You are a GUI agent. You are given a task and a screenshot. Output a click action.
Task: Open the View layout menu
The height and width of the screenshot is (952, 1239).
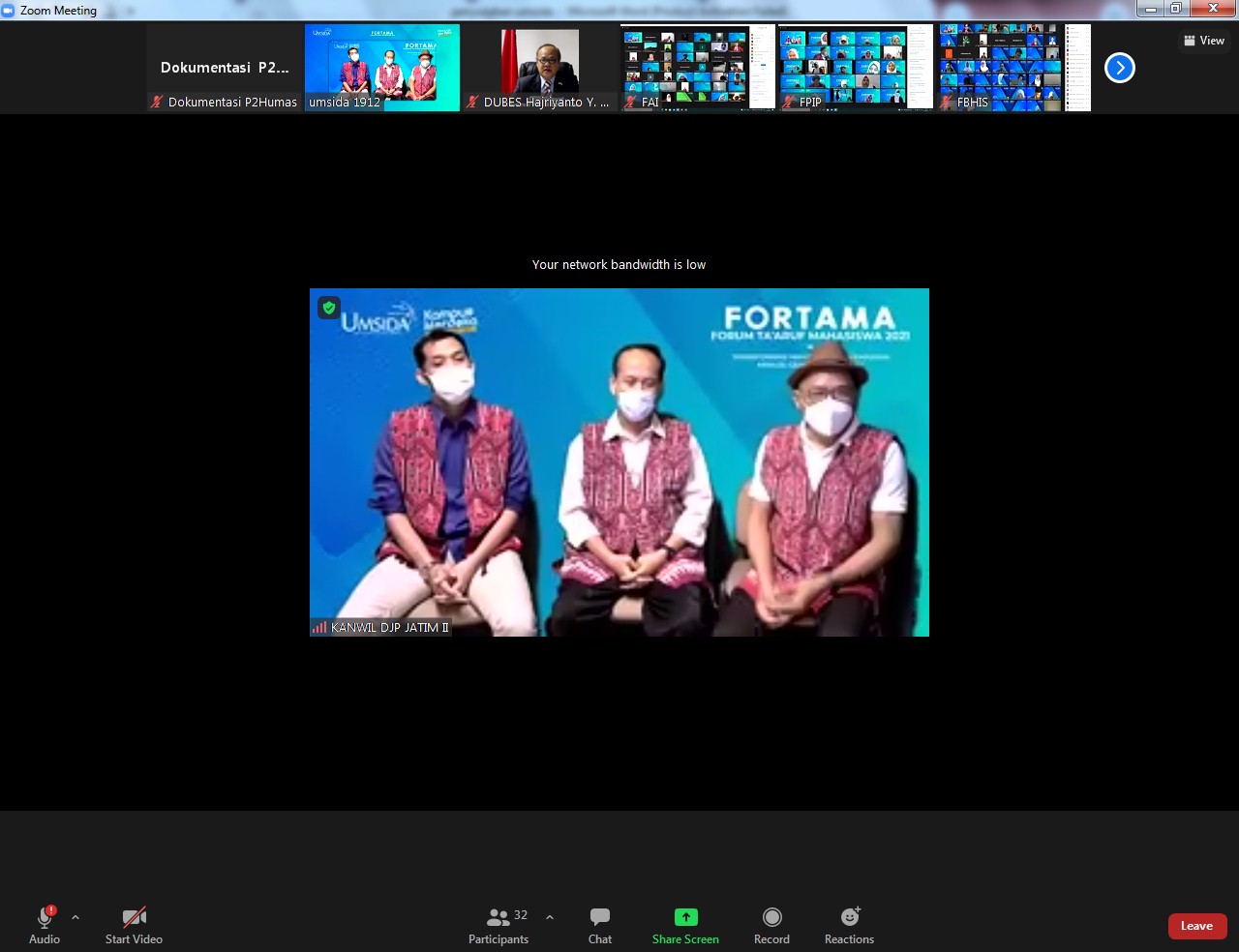coord(1204,41)
